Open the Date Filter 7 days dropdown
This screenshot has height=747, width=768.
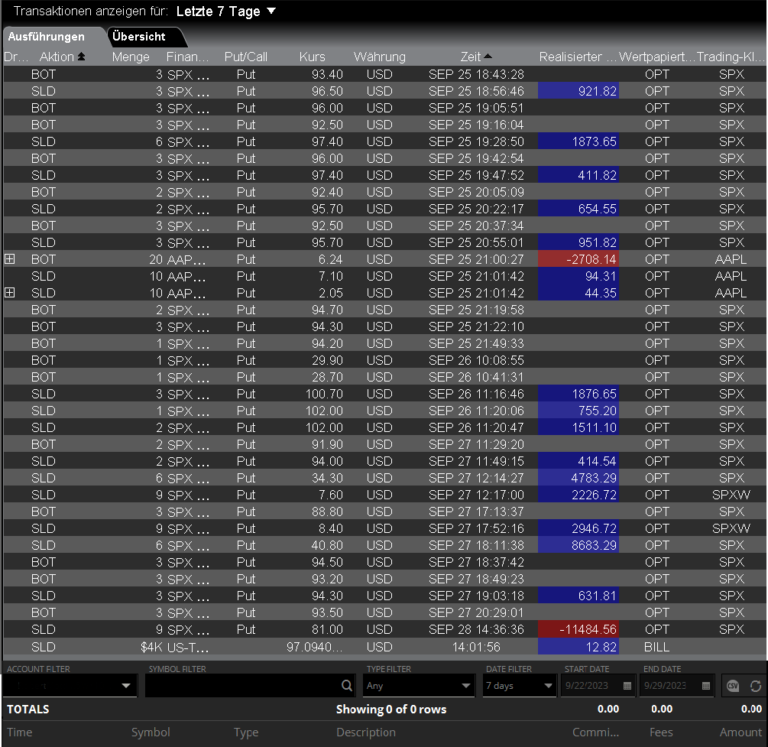[547, 686]
